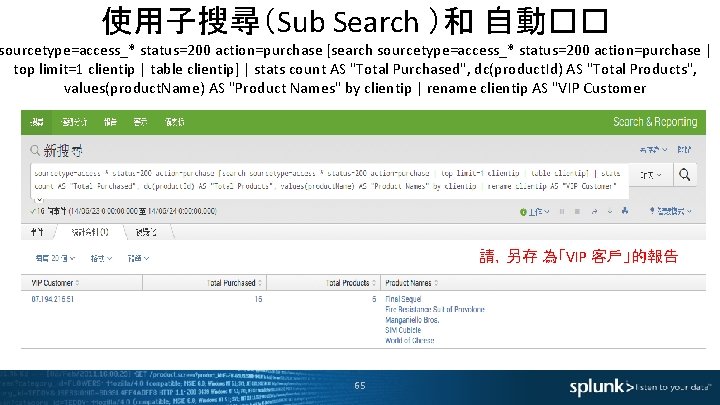The image size is (720, 405).
Task: Open the Job dropdown with green indicator
Action: point(534,212)
